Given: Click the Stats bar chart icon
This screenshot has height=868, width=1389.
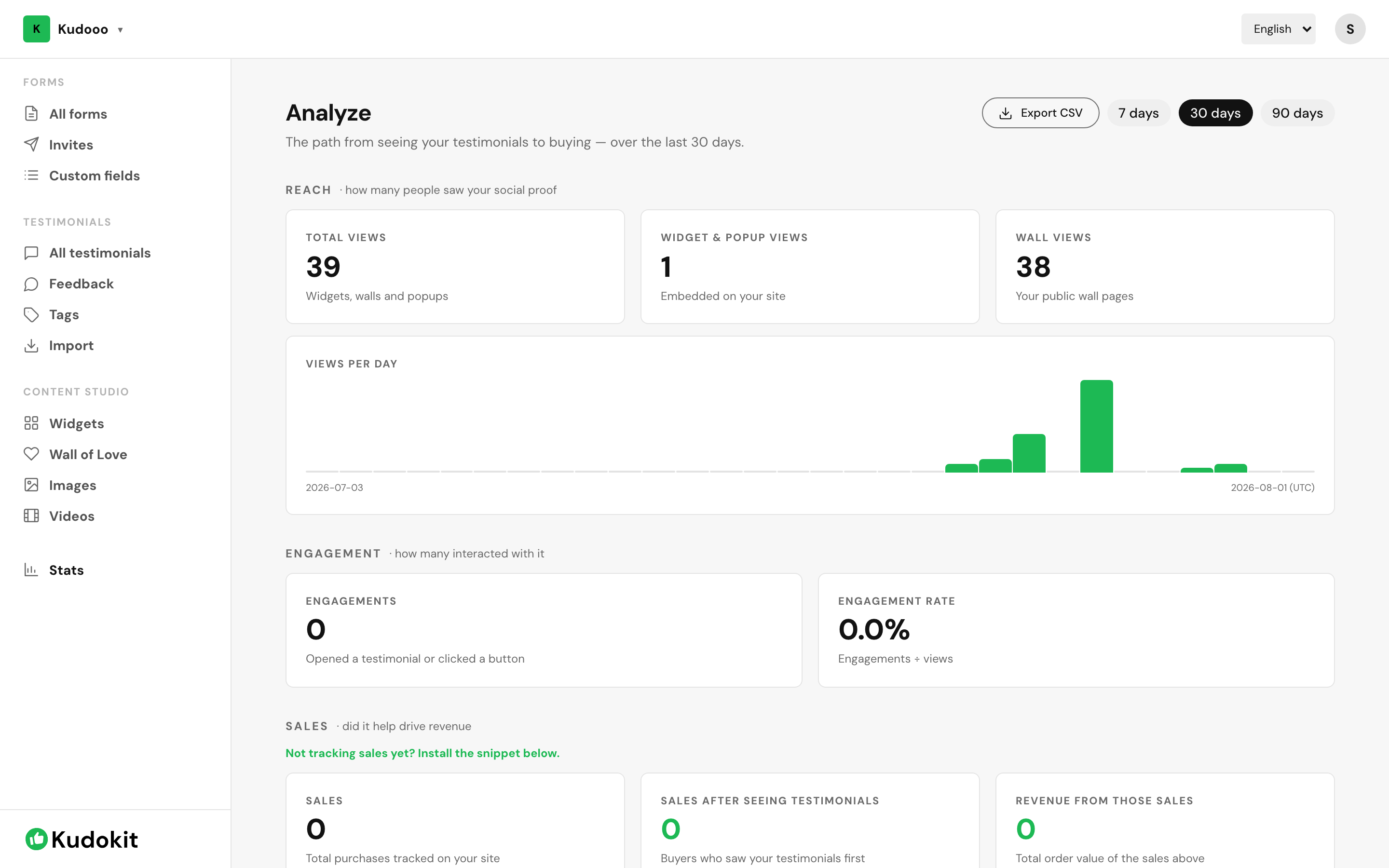Looking at the screenshot, I should click(31, 570).
